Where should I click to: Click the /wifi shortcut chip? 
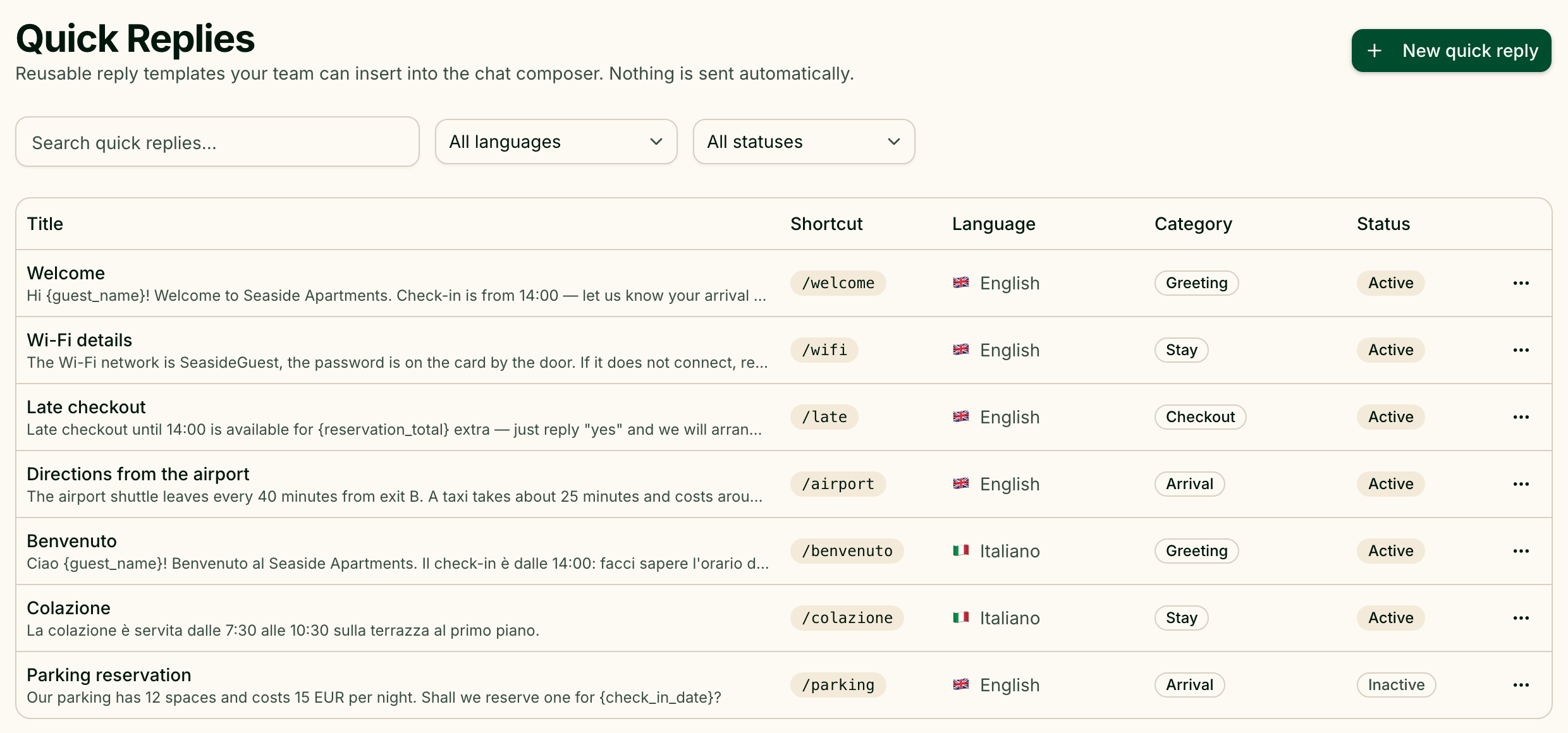824,350
